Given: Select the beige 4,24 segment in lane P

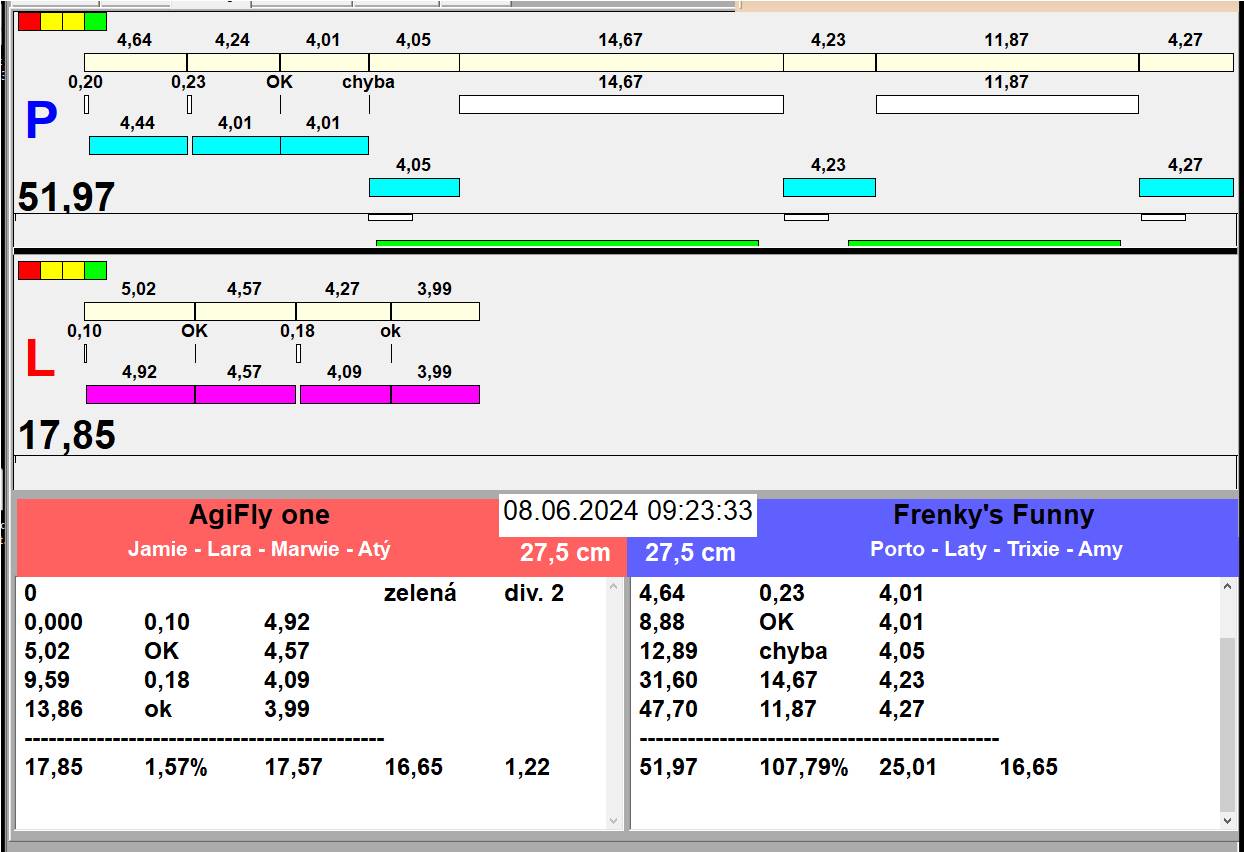Looking at the screenshot, I should (x=233, y=62).
